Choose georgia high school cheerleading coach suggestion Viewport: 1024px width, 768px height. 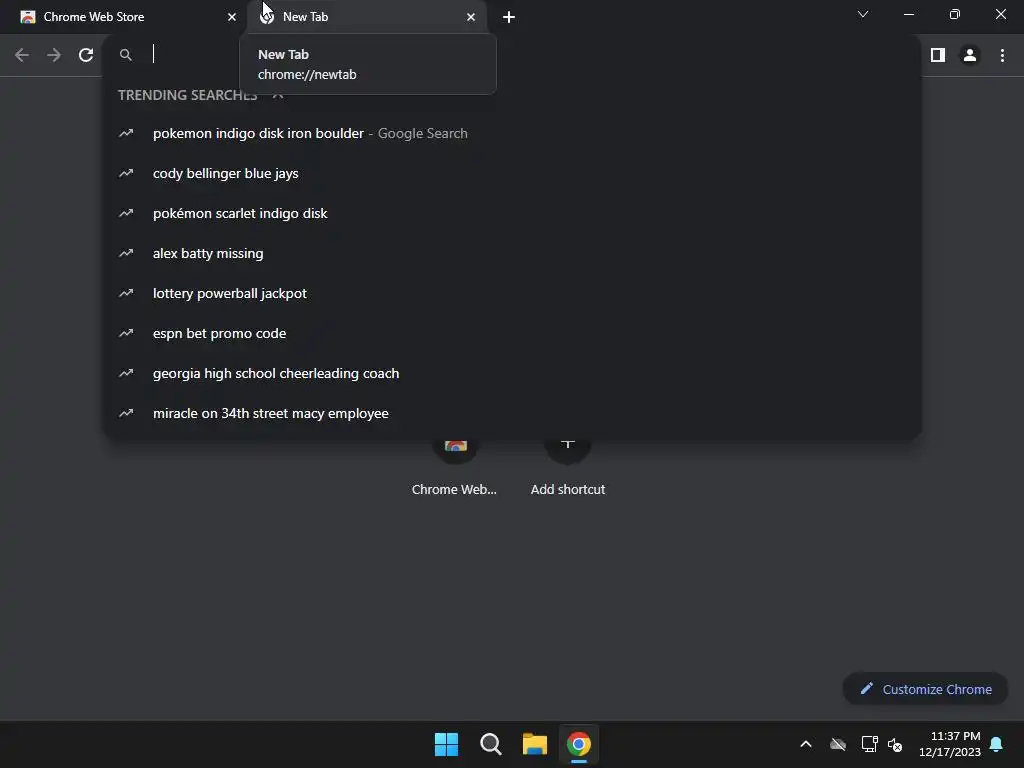pyautogui.click(x=512, y=373)
